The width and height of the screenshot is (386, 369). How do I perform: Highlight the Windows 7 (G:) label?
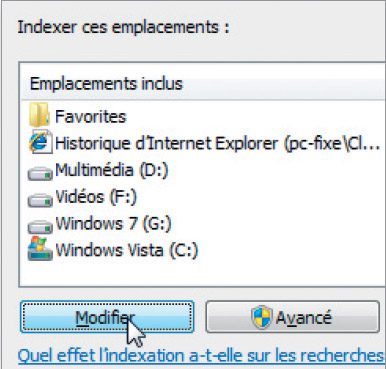113,224
